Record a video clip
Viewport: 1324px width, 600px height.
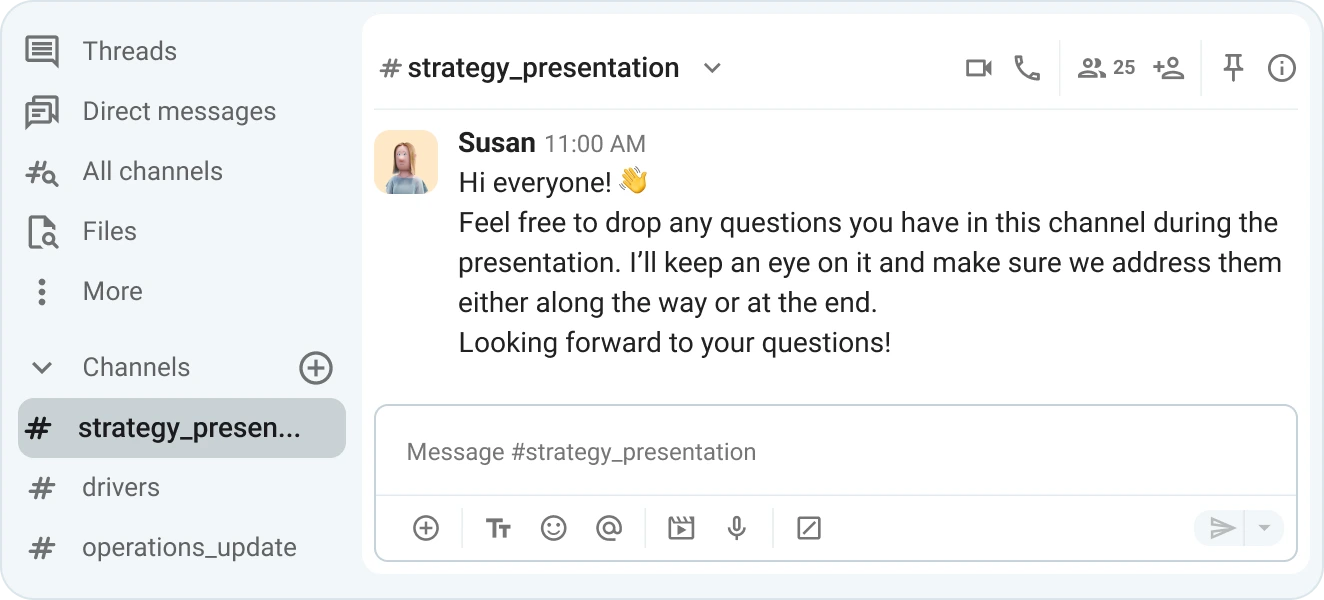point(681,528)
